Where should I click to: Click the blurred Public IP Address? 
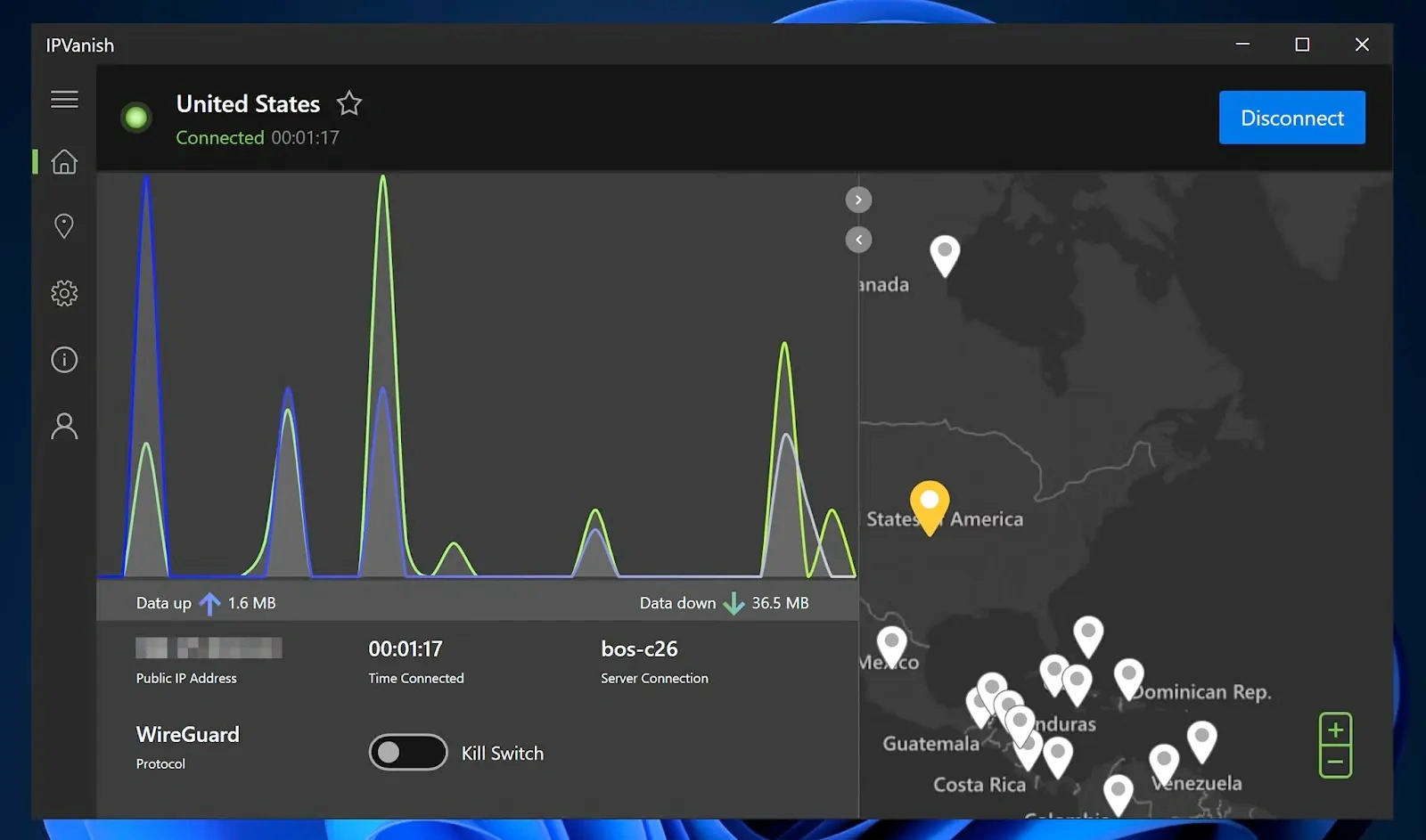209,648
